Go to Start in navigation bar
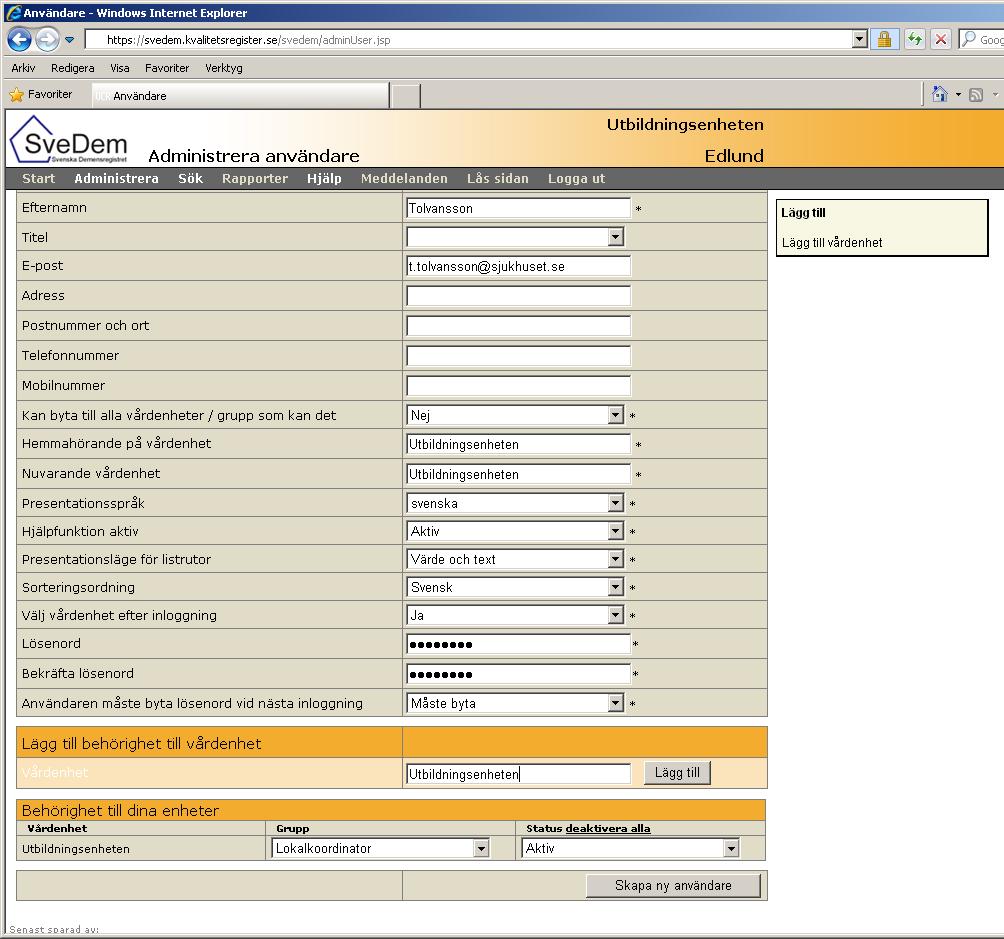Screen dimensions: 1004x939 click(x=38, y=179)
